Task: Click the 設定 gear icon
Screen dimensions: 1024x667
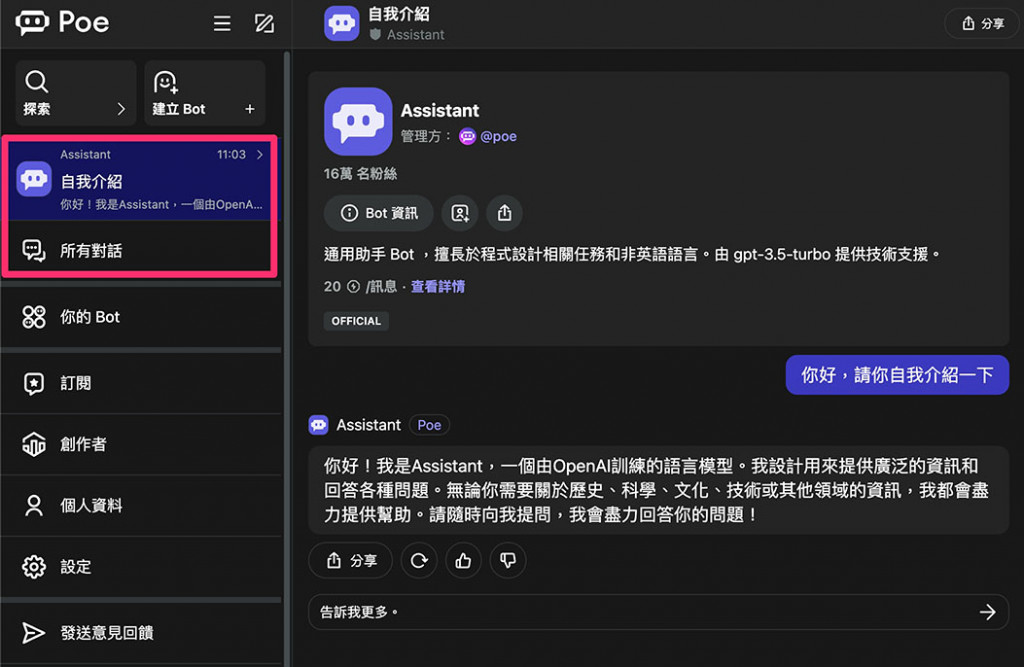Action: [34, 566]
